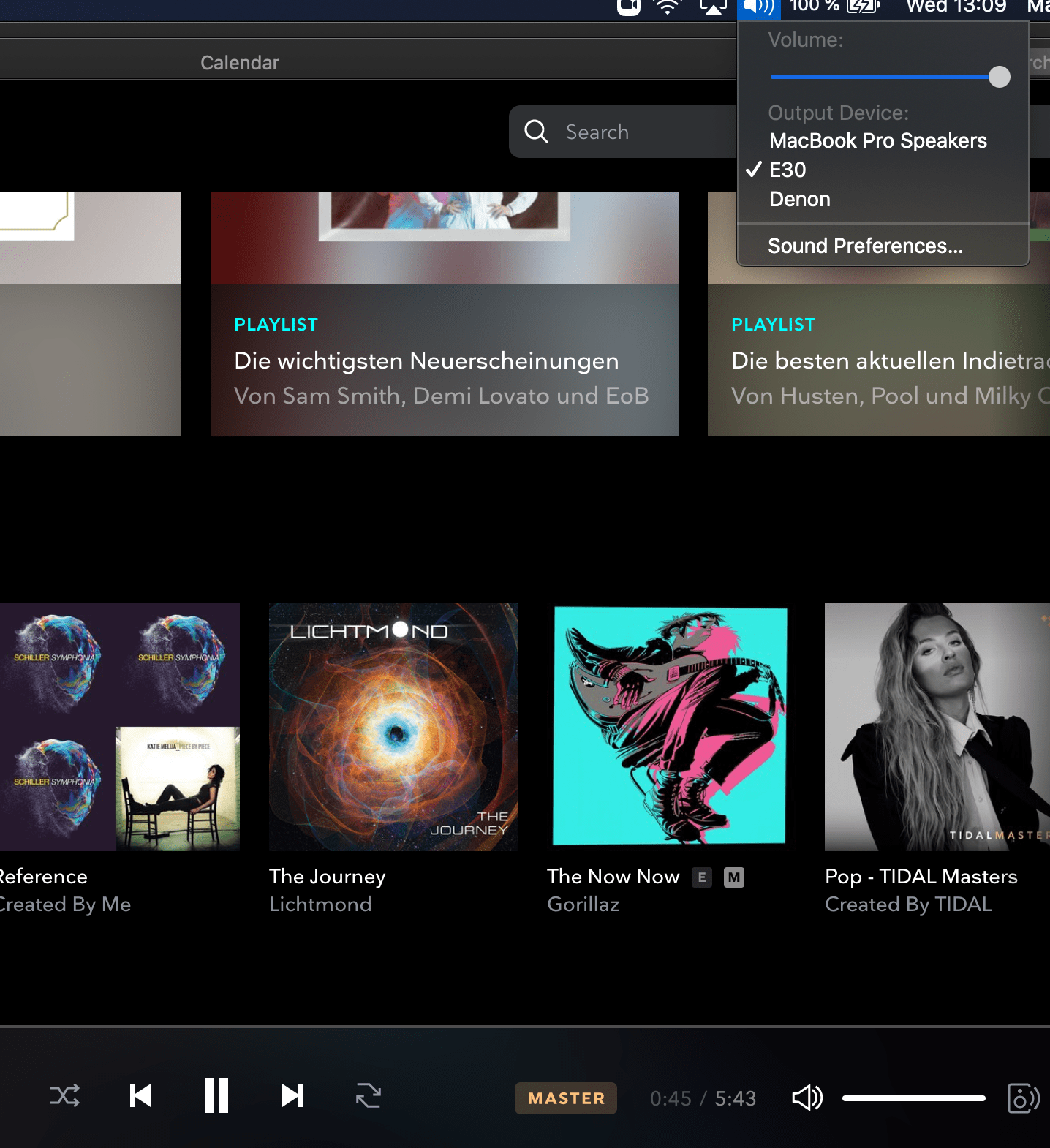Screen dimensions: 1050x1148
Task: Click Created By Me text
Action: [65, 905]
